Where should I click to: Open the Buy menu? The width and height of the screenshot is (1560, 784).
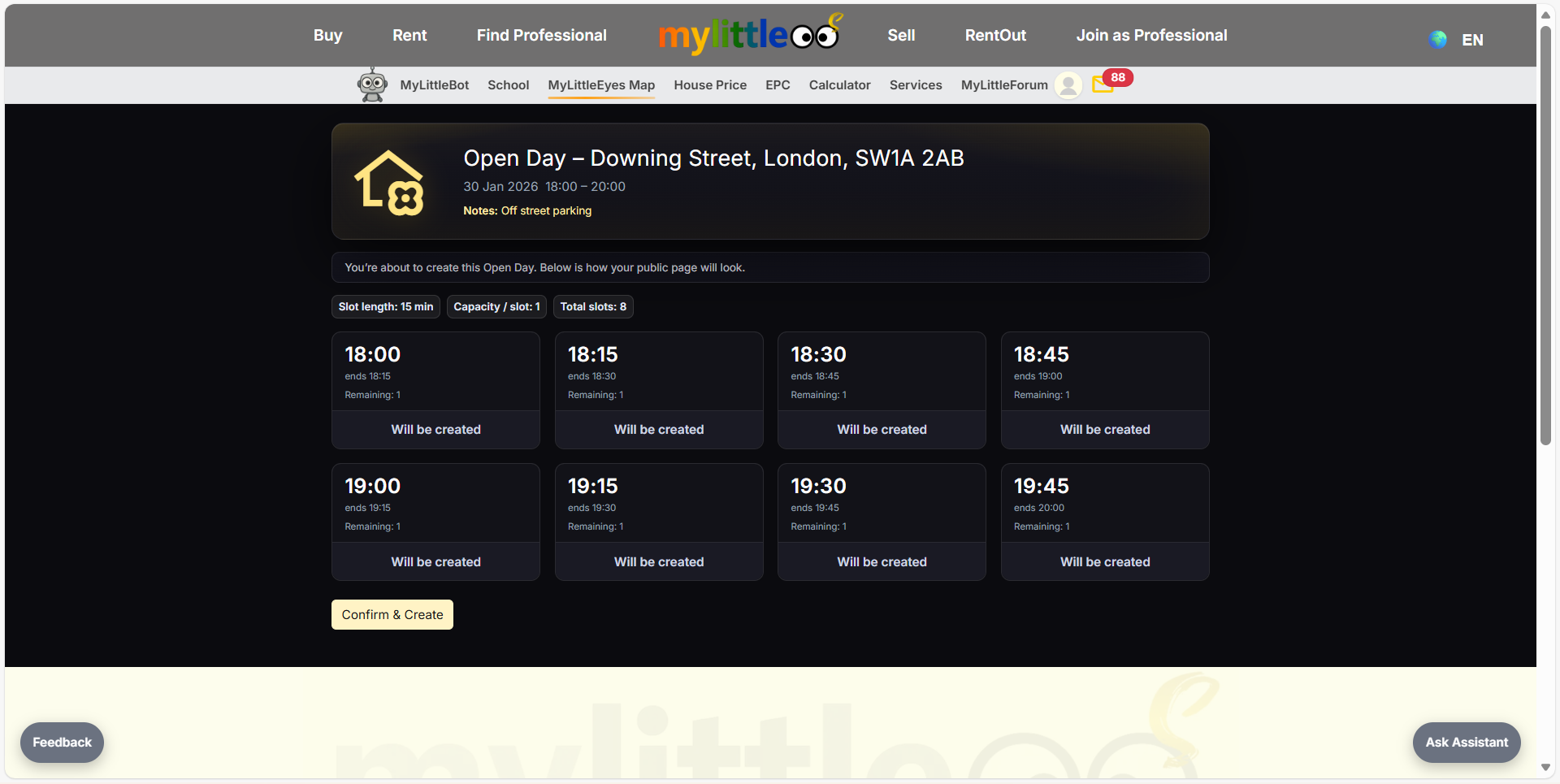pyautogui.click(x=327, y=35)
